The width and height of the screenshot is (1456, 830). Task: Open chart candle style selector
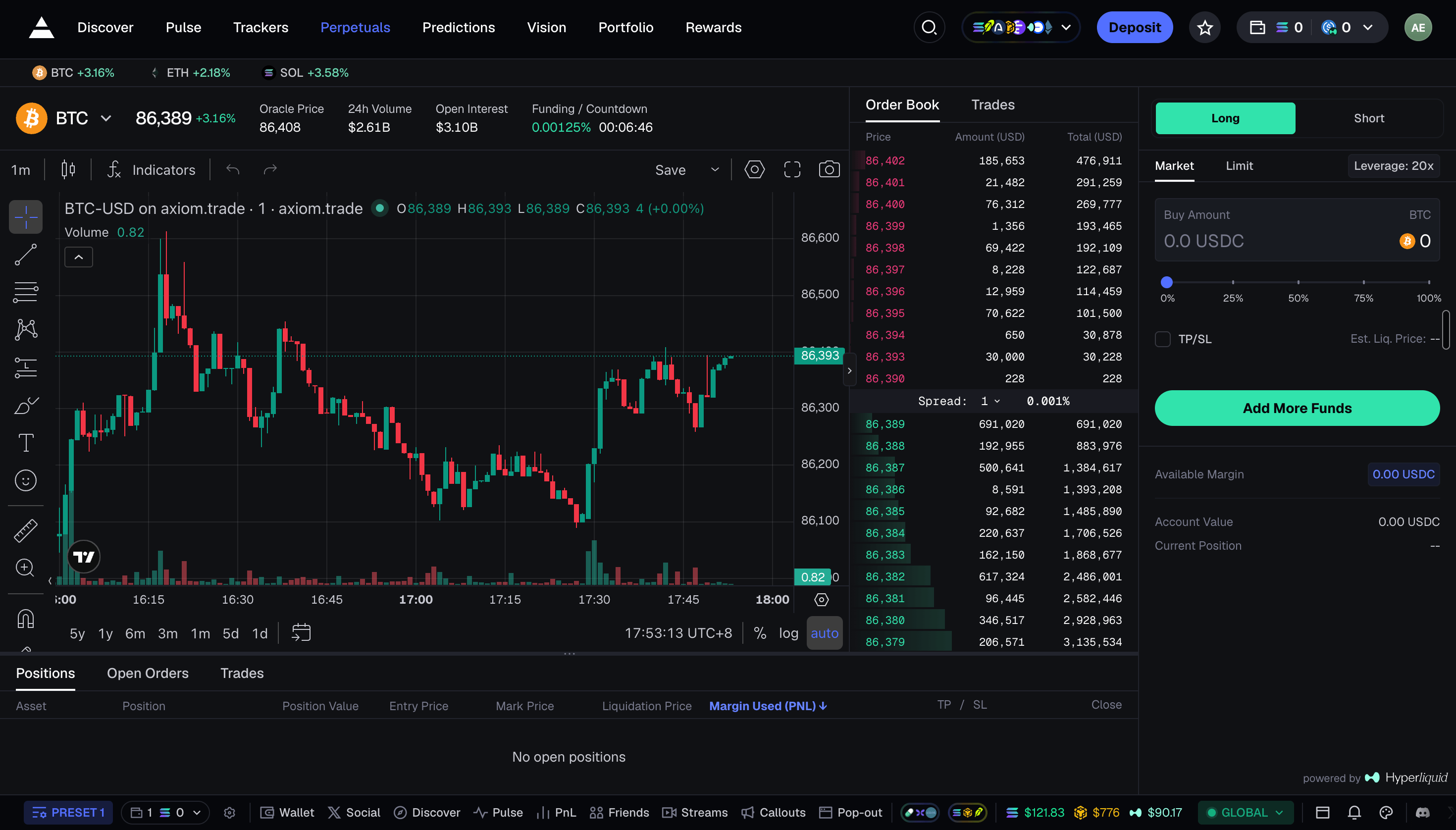(68, 169)
